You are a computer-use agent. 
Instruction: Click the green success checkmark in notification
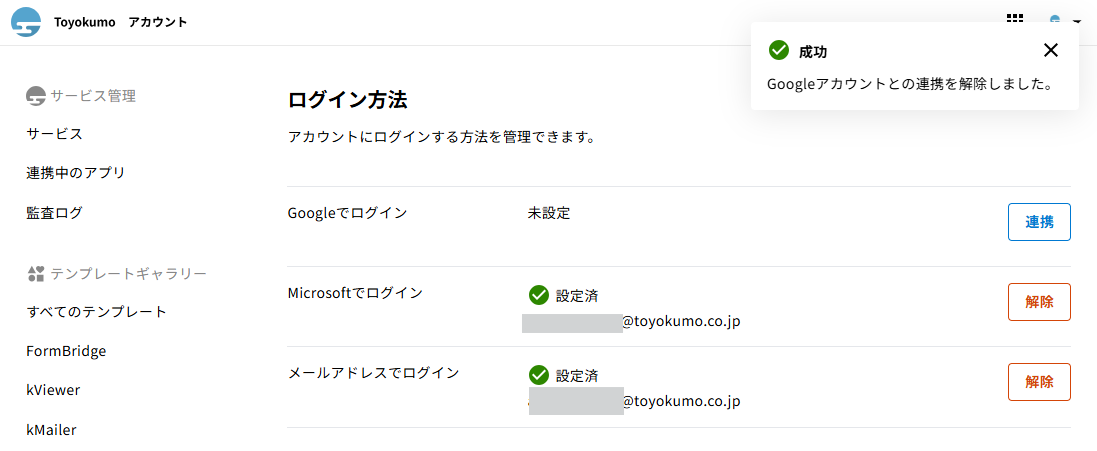[778, 51]
